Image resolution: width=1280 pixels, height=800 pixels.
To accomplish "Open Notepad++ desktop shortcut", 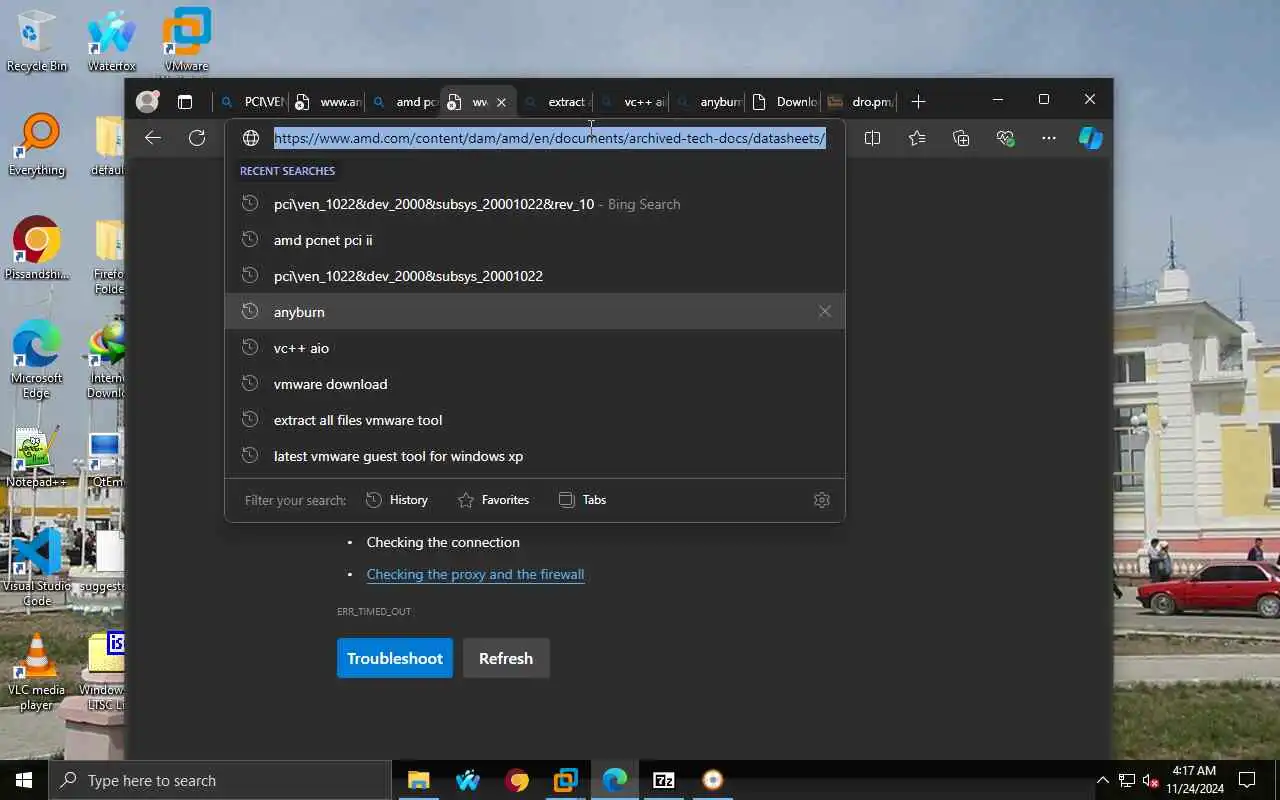I will tap(37, 457).
